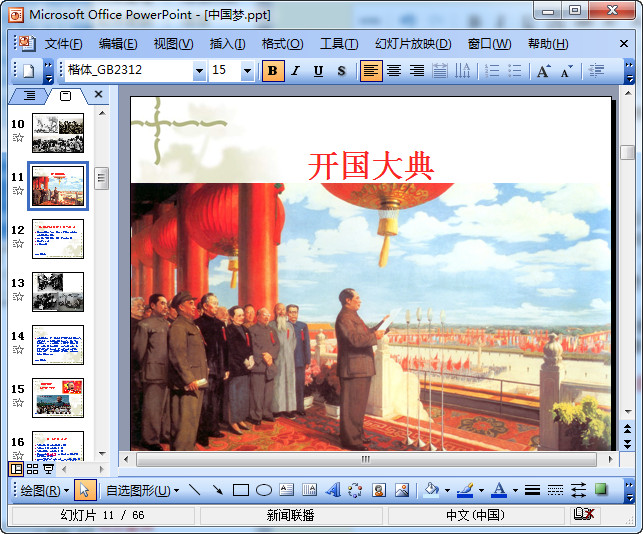Select slide 10 thumbnail
This screenshot has height=534, width=643.
tap(58, 133)
